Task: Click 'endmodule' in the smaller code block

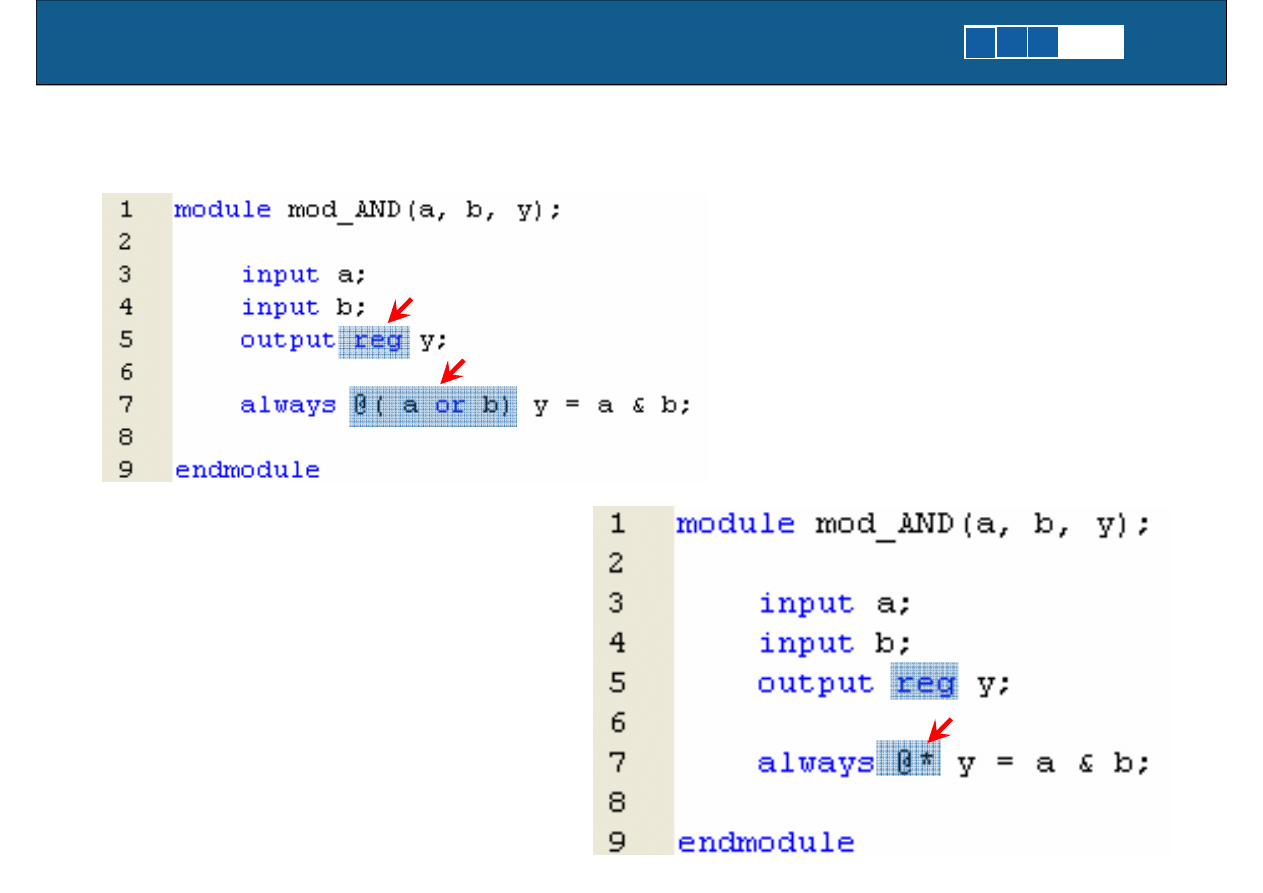Action: (247, 470)
